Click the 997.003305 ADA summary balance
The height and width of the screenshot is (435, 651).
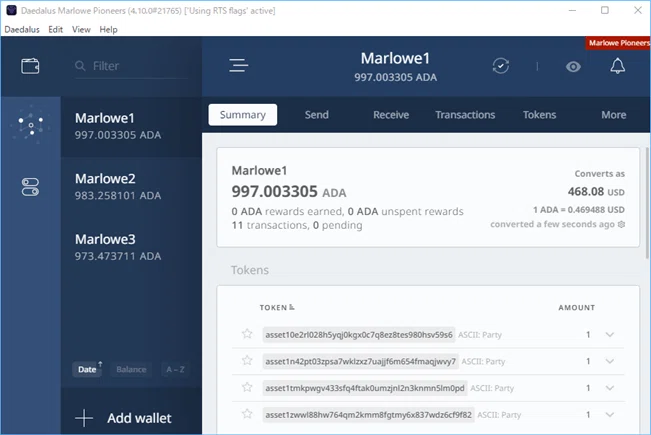pyautogui.click(x=289, y=192)
